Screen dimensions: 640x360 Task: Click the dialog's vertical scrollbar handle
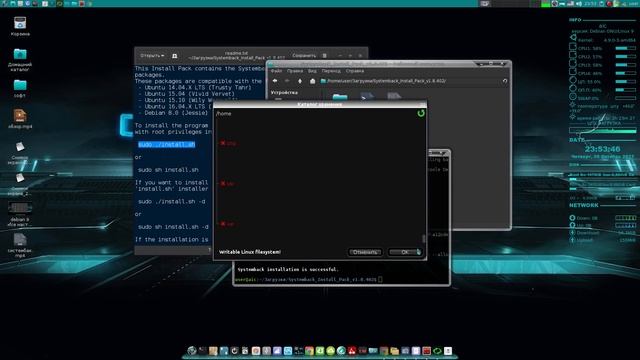click(x=424, y=238)
